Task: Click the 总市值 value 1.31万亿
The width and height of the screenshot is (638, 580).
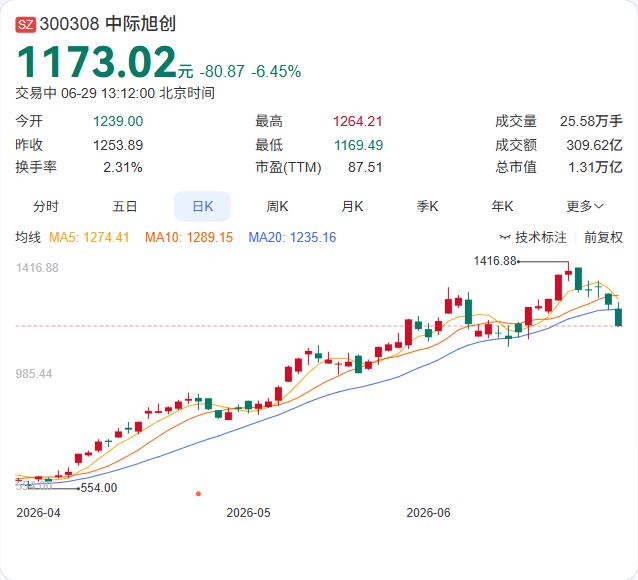Action: tap(595, 167)
